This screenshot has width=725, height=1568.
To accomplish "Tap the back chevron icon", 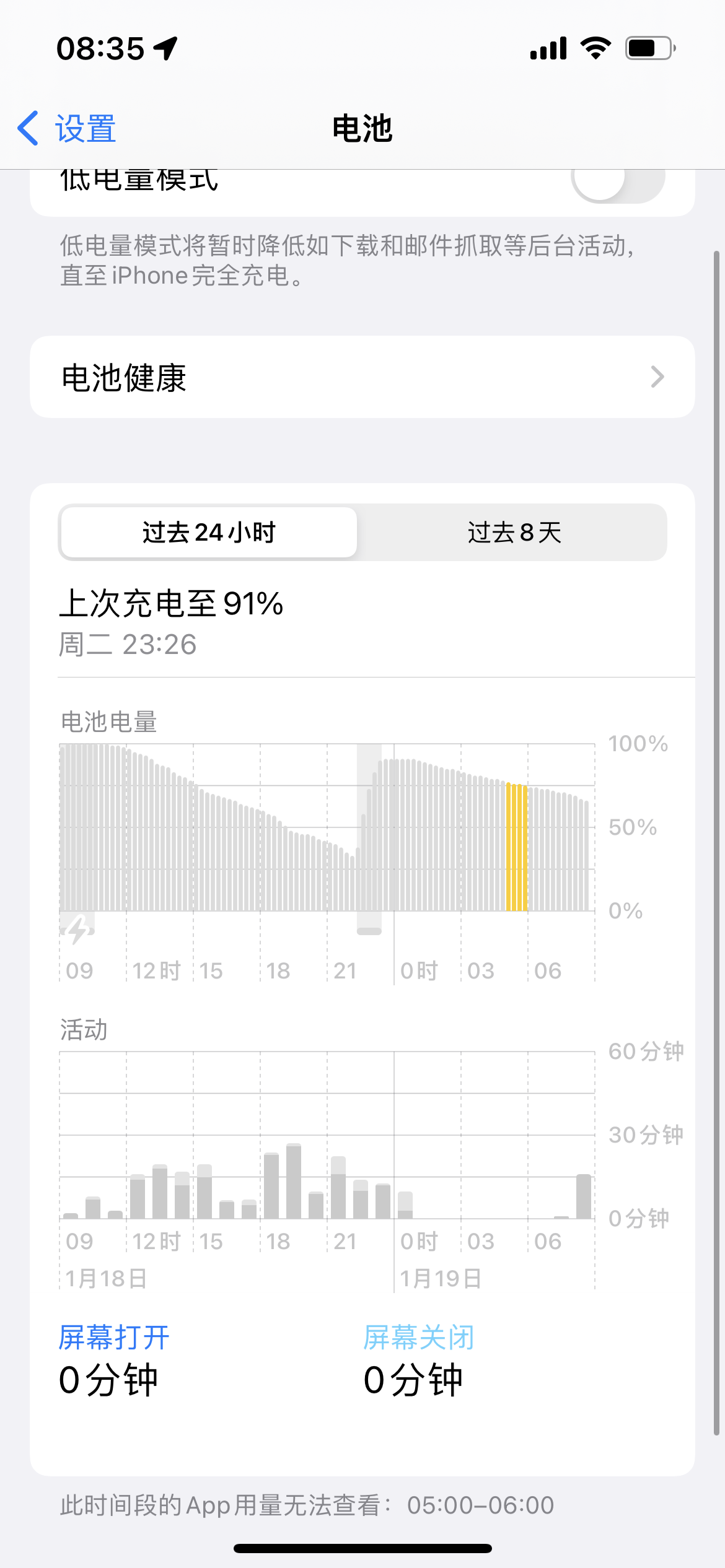I will 29,129.
